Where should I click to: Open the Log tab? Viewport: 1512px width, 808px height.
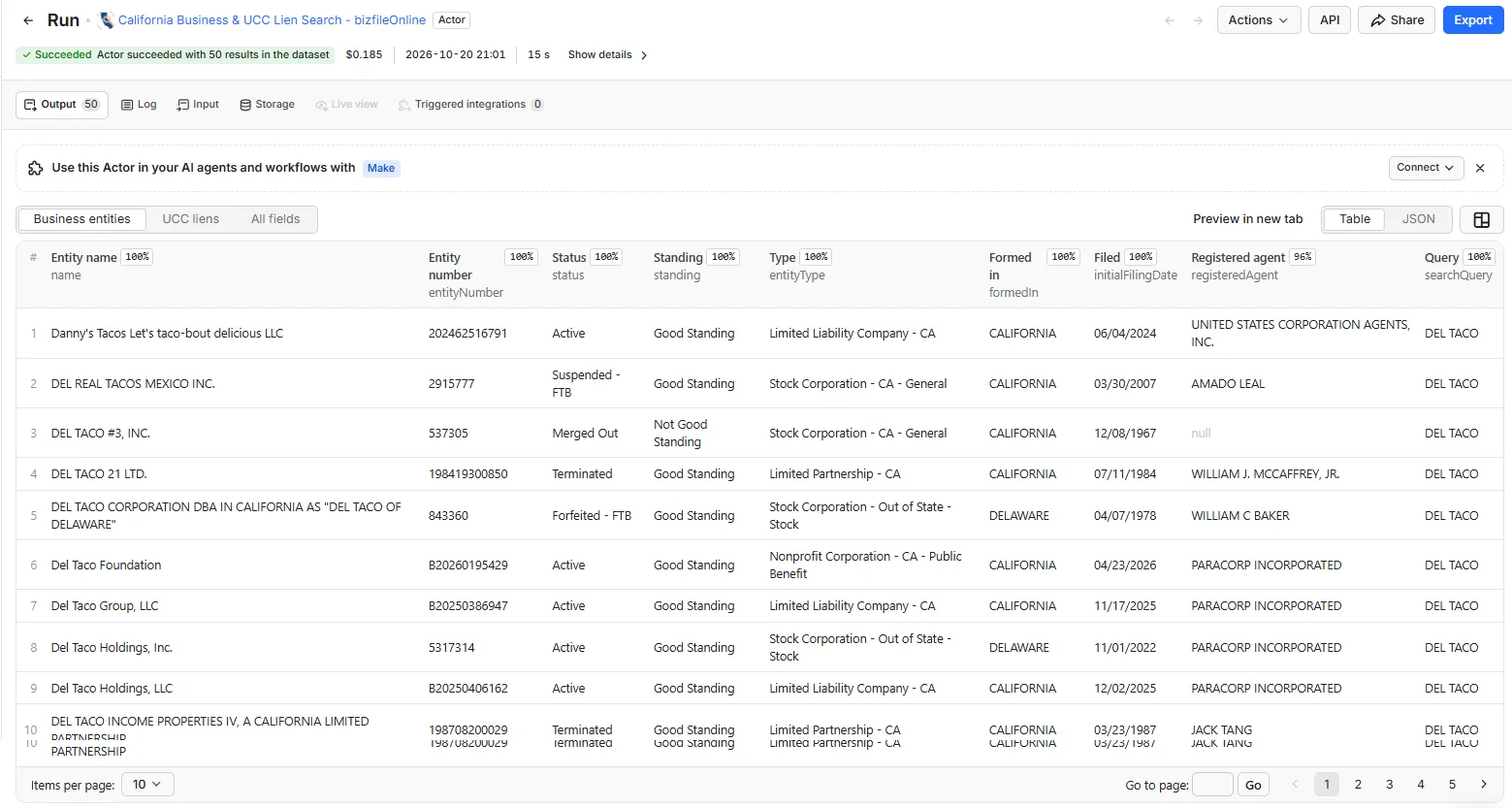point(139,105)
